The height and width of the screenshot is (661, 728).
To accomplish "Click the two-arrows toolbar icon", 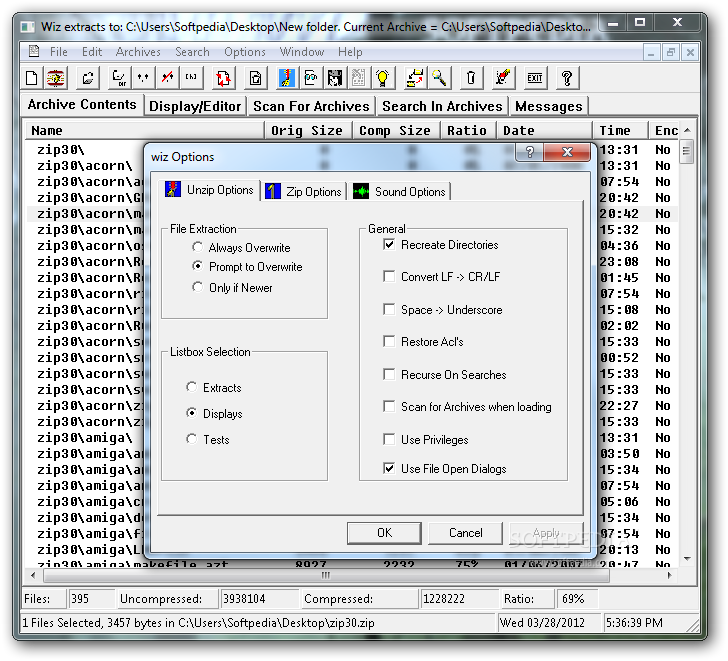I will (143, 78).
